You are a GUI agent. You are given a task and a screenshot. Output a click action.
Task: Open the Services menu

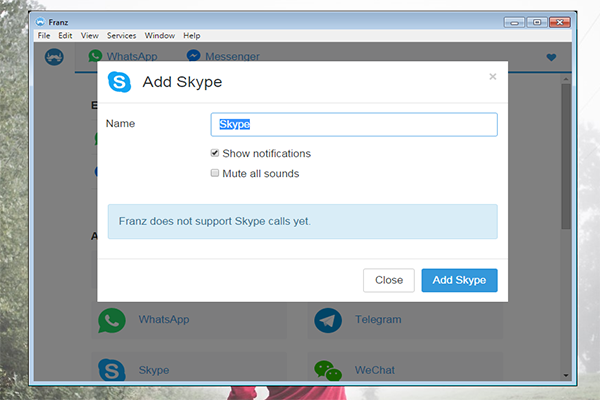[x=121, y=36]
